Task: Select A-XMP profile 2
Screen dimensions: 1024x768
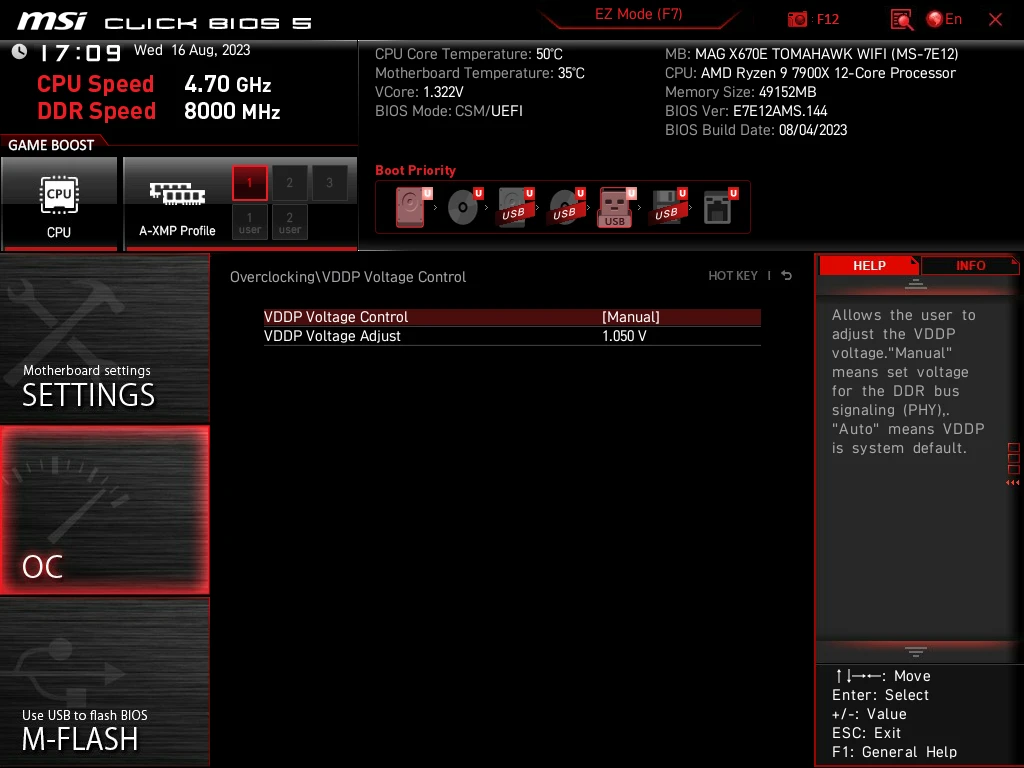Action: pos(289,183)
